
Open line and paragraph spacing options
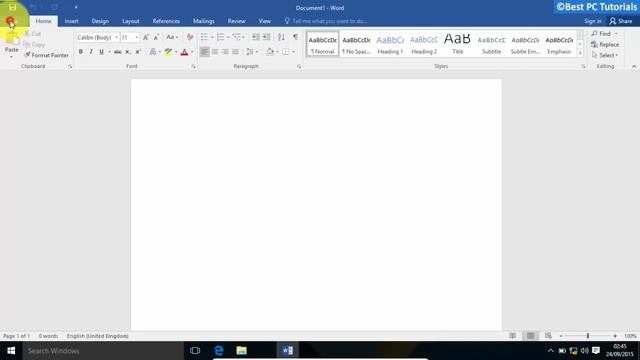pyautogui.click(x=250, y=52)
